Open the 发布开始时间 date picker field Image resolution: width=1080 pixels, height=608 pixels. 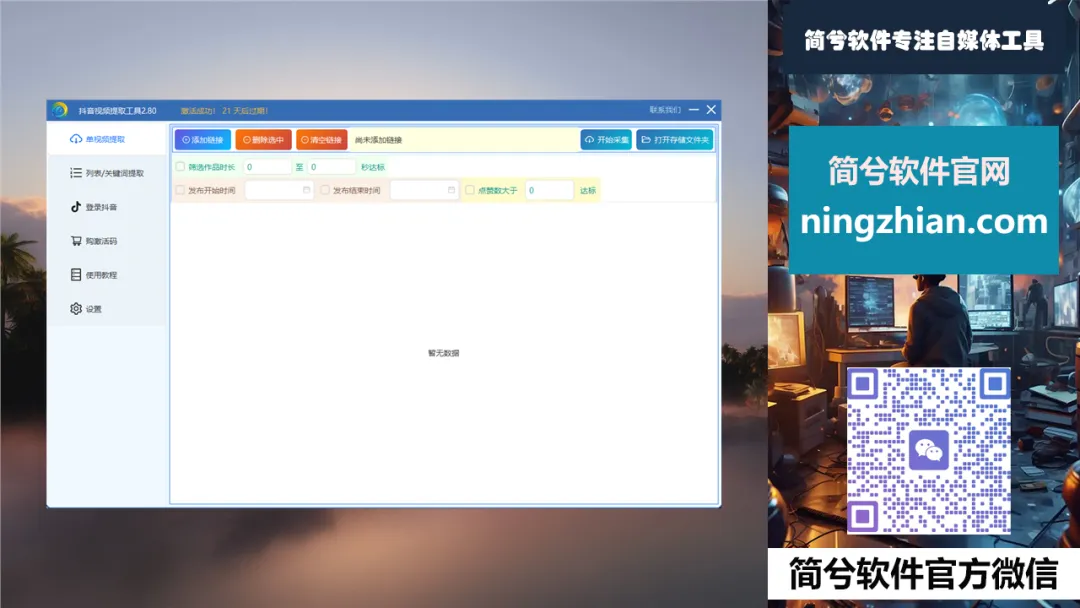(x=279, y=190)
